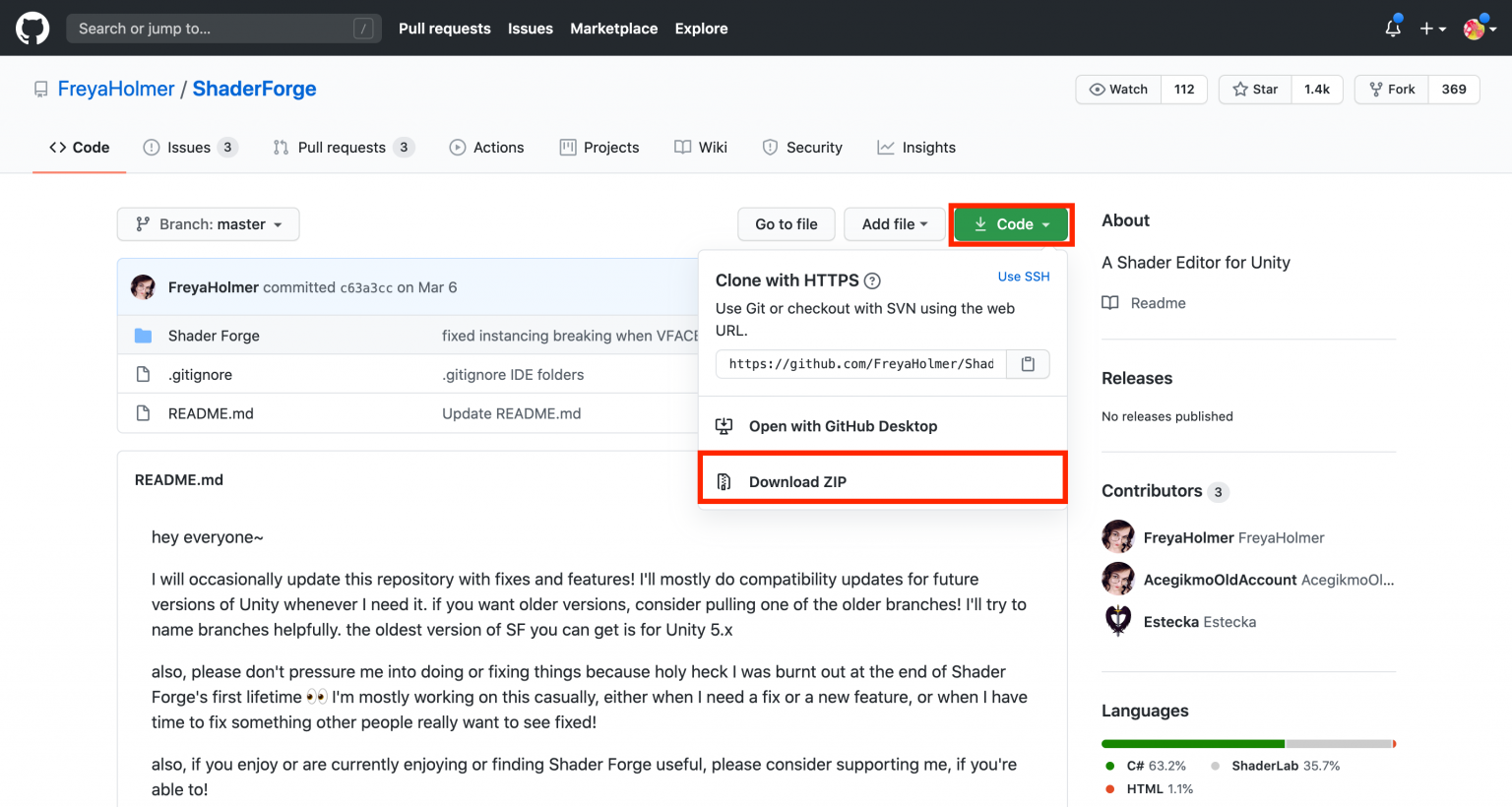Copy clone URL with clipboard icon
Screen dimensions: 1512x807
pyautogui.click(x=1028, y=364)
